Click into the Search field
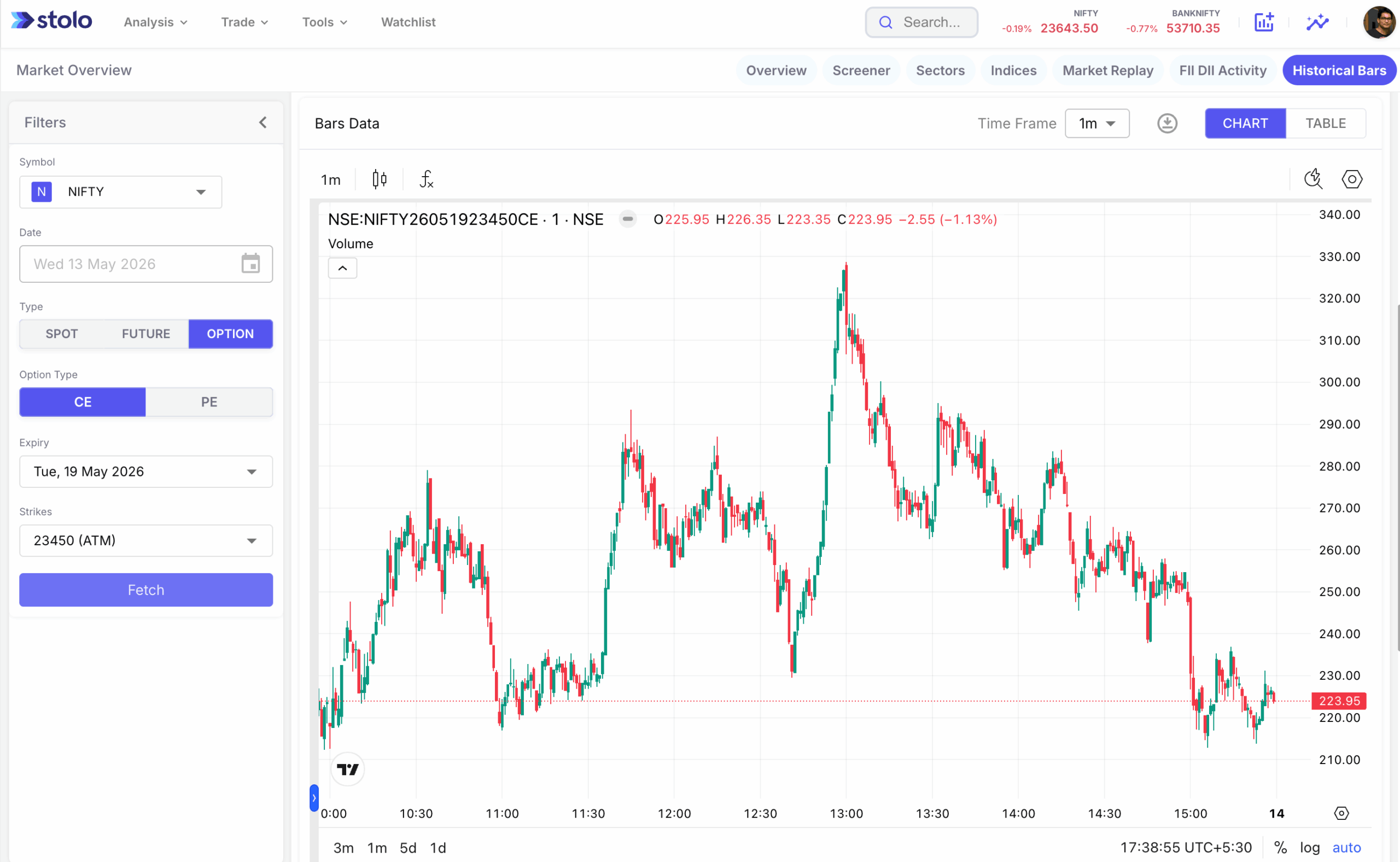Viewport: 1400px width, 862px height. point(921,22)
